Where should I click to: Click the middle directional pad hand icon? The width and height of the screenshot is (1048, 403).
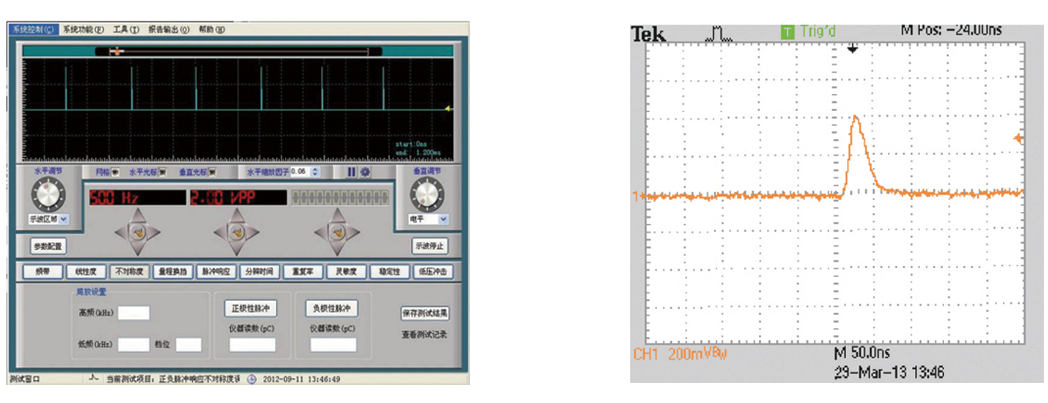point(237,233)
